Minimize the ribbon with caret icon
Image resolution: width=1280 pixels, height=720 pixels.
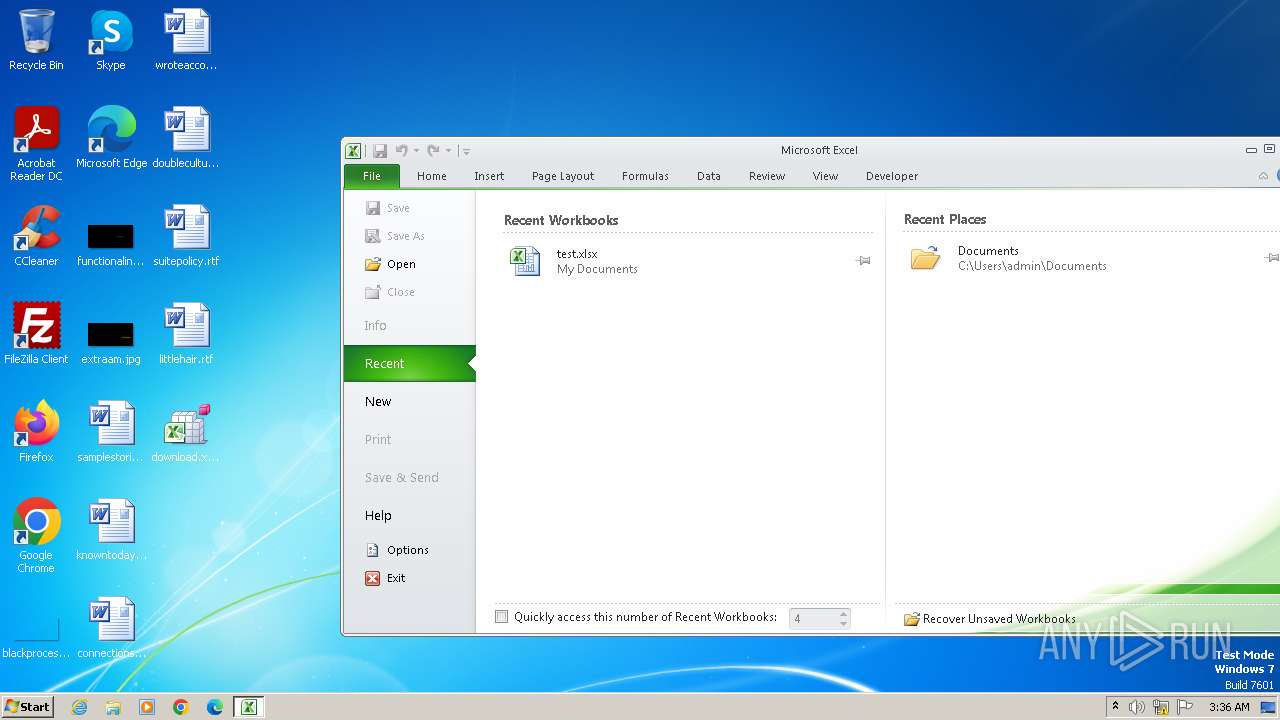pyautogui.click(x=1263, y=176)
